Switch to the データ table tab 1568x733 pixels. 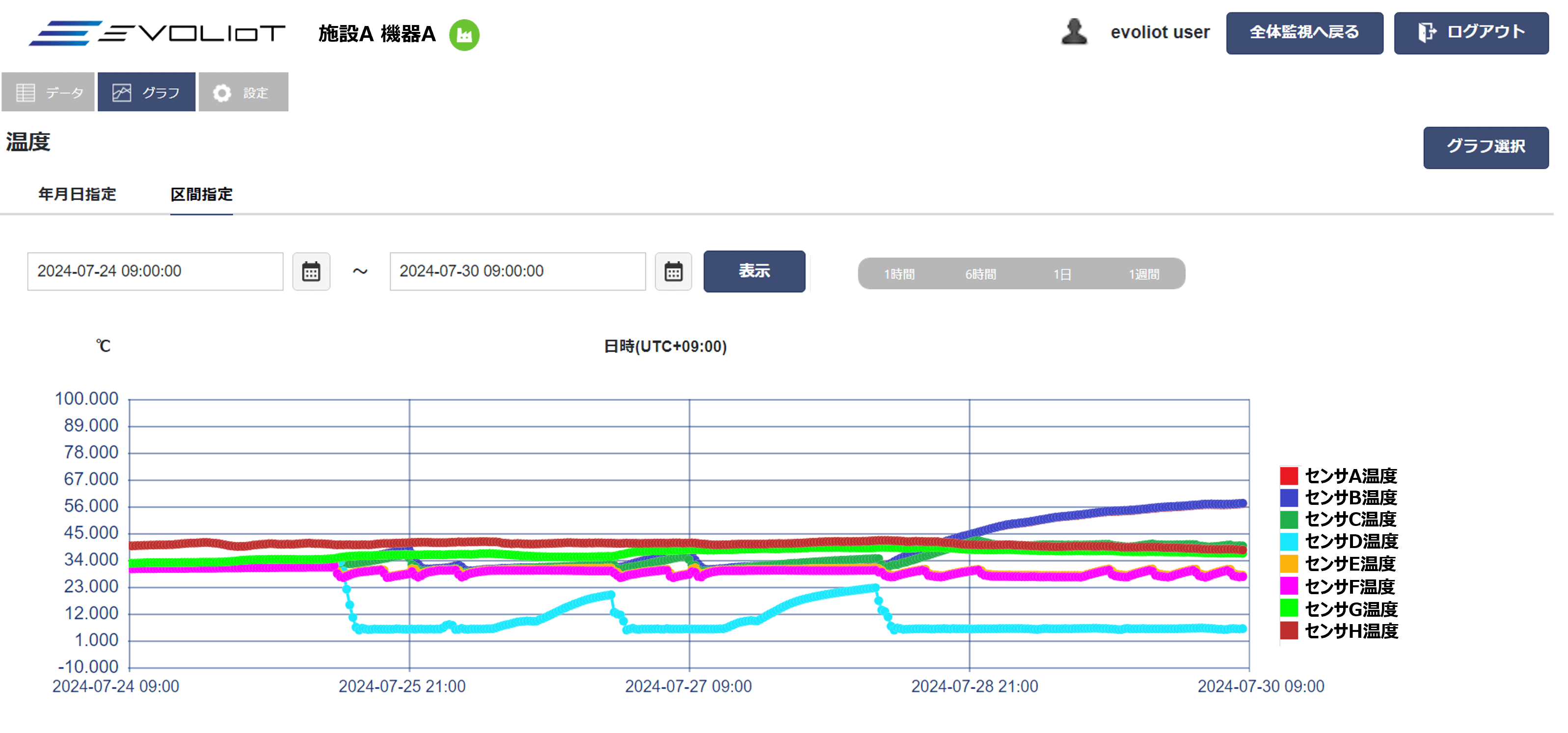[x=48, y=92]
